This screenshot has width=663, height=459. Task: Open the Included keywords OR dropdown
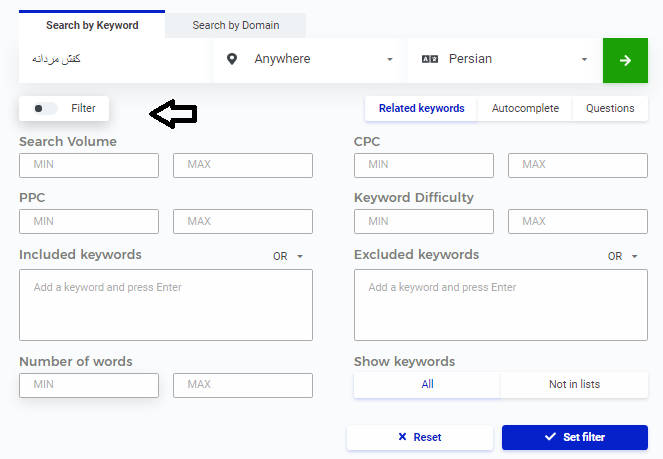coord(288,256)
